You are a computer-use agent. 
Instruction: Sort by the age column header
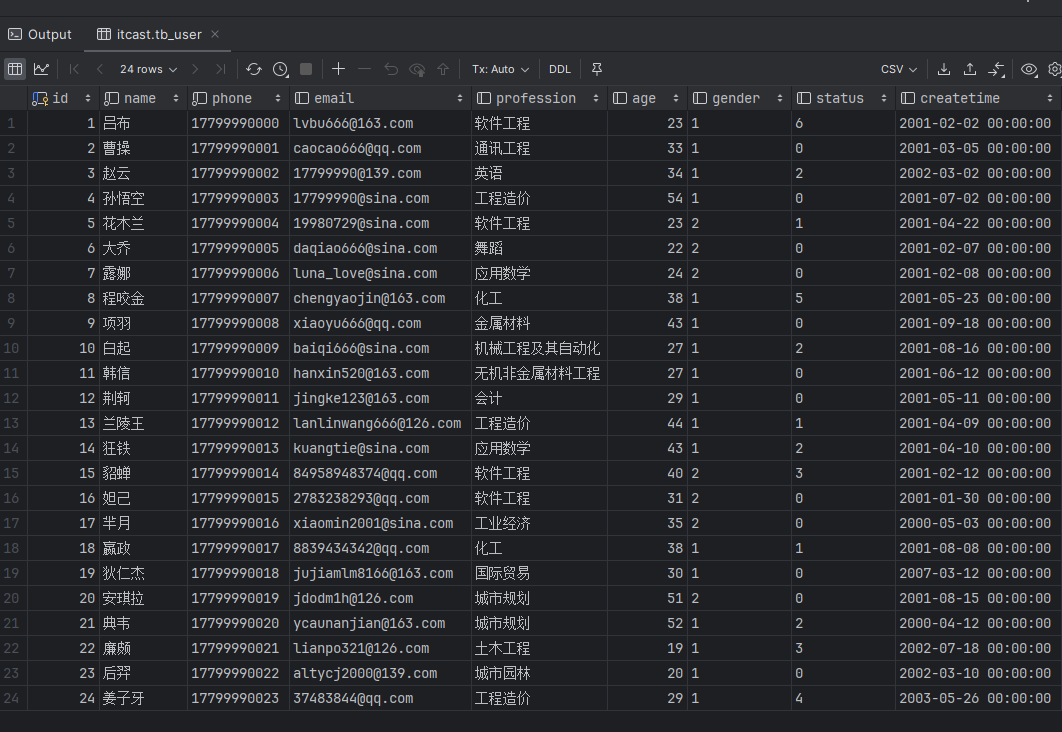(x=644, y=98)
